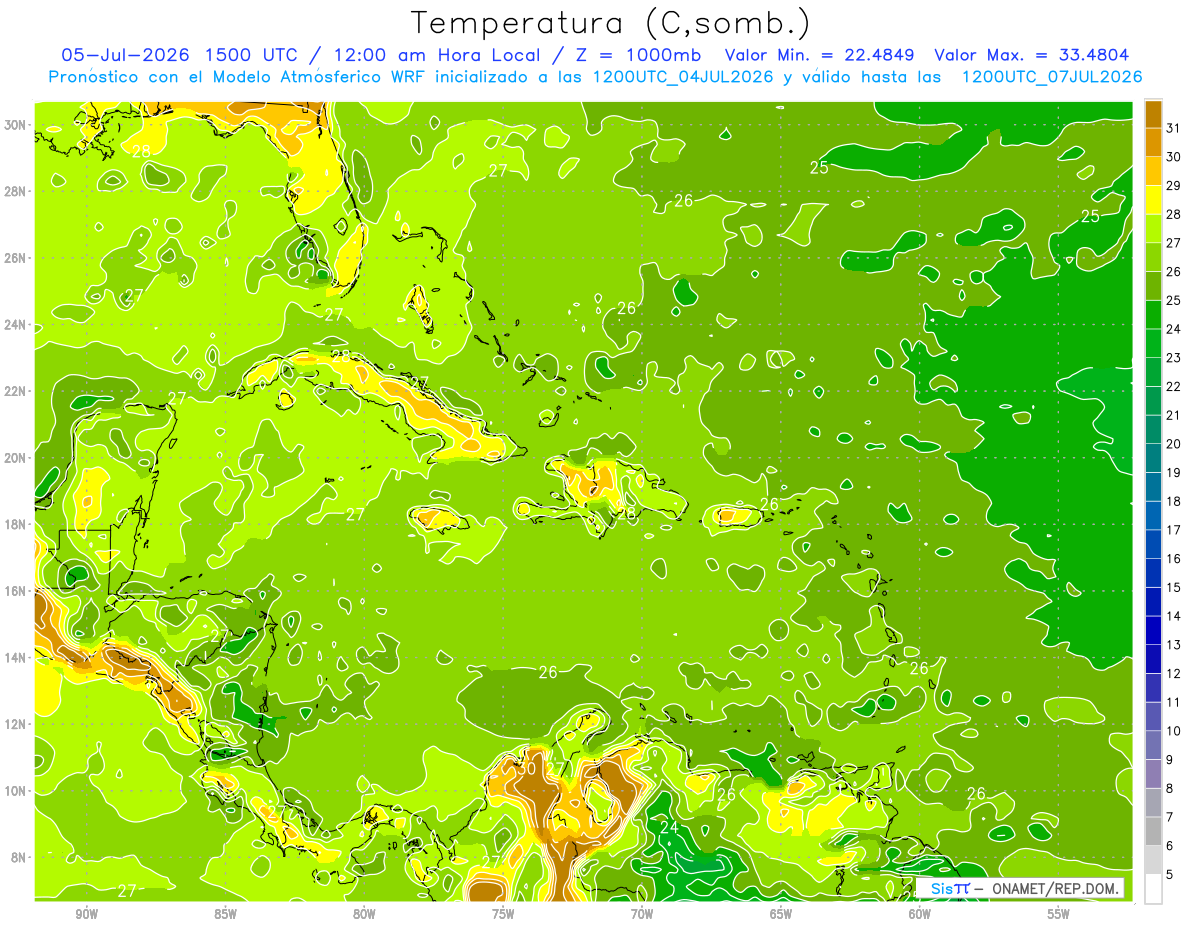Click legend value 19
The height and width of the screenshot is (927, 1200).
(1174, 472)
